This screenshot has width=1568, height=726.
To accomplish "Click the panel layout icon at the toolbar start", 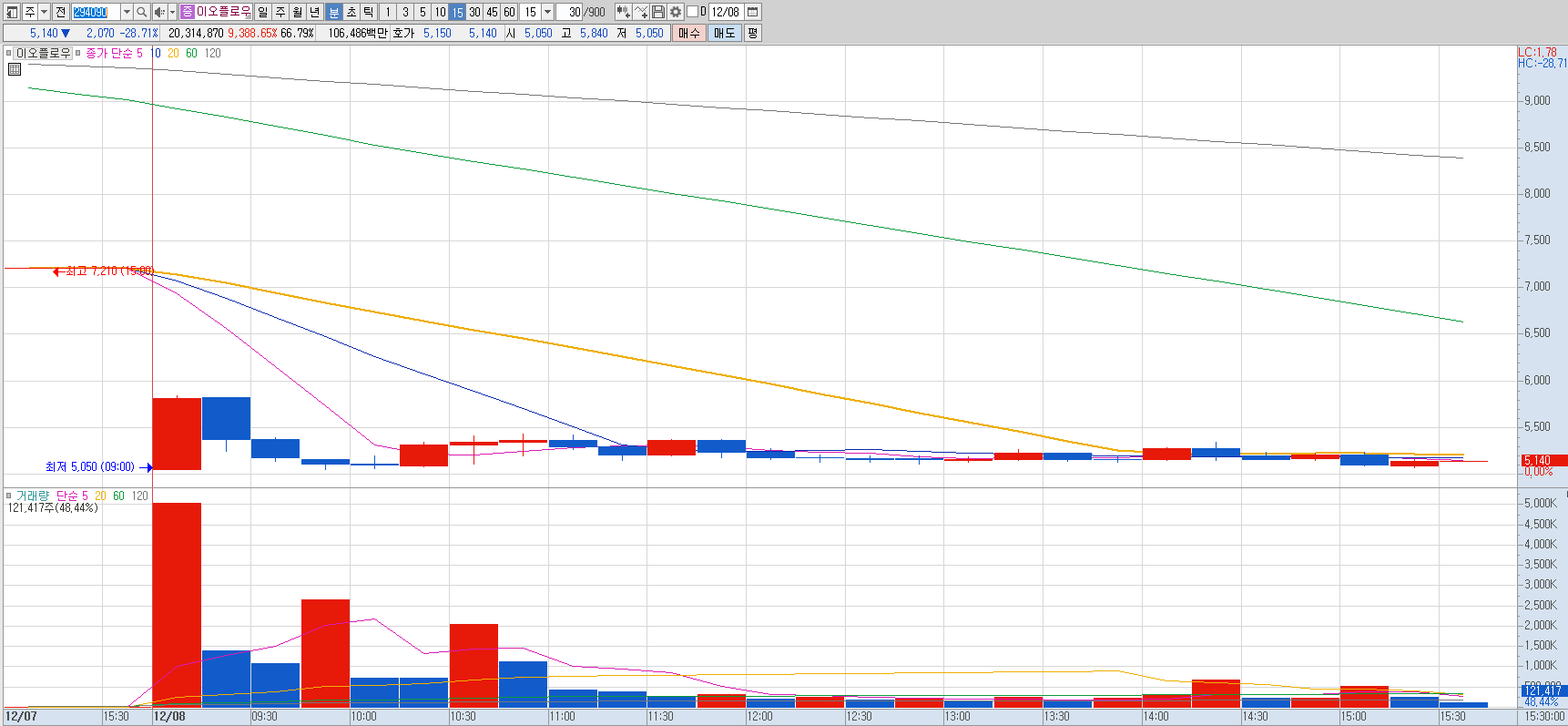I will pyautogui.click(x=12, y=12).
